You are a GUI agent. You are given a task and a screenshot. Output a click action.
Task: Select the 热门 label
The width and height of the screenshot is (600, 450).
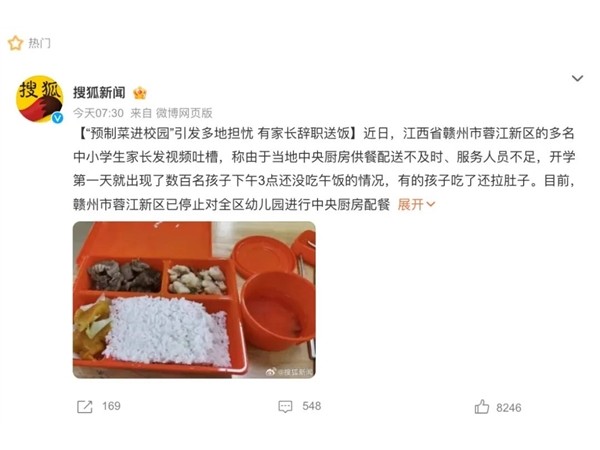[x=39, y=43]
